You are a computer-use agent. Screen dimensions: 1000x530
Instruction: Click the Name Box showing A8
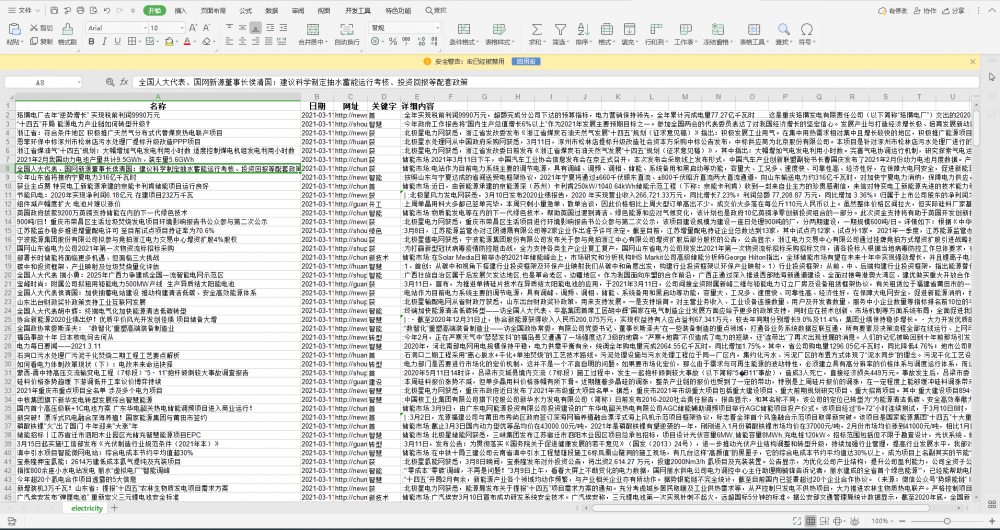(41, 82)
